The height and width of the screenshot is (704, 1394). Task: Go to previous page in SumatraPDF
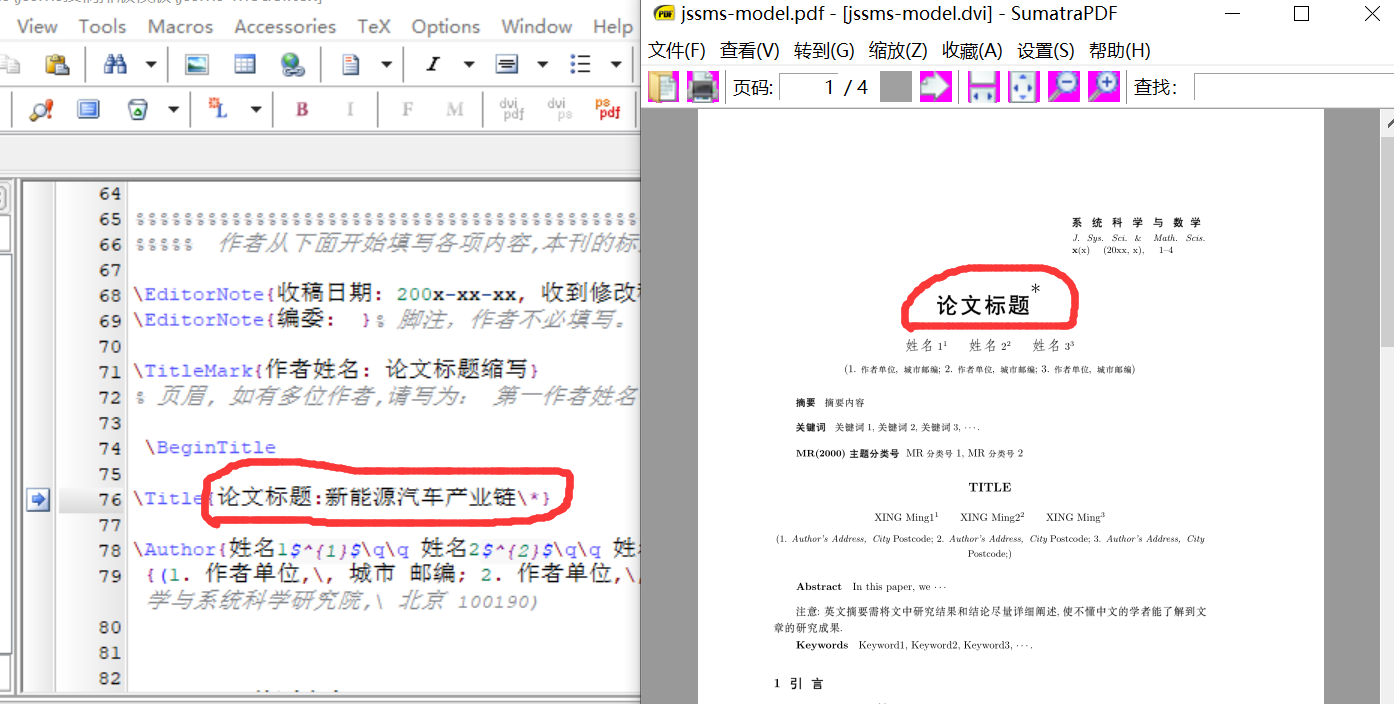tap(896, 87)
